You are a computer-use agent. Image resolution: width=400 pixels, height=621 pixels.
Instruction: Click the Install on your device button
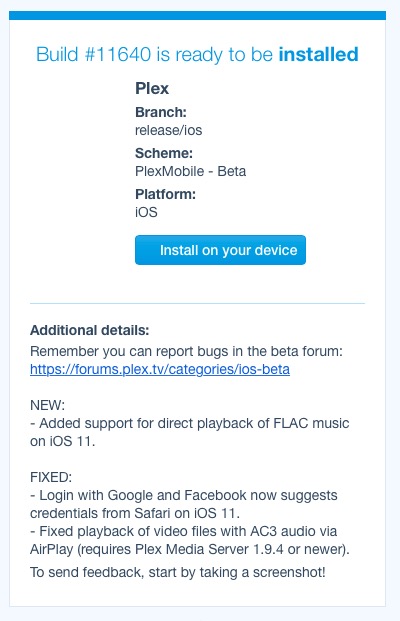[220, 250]
